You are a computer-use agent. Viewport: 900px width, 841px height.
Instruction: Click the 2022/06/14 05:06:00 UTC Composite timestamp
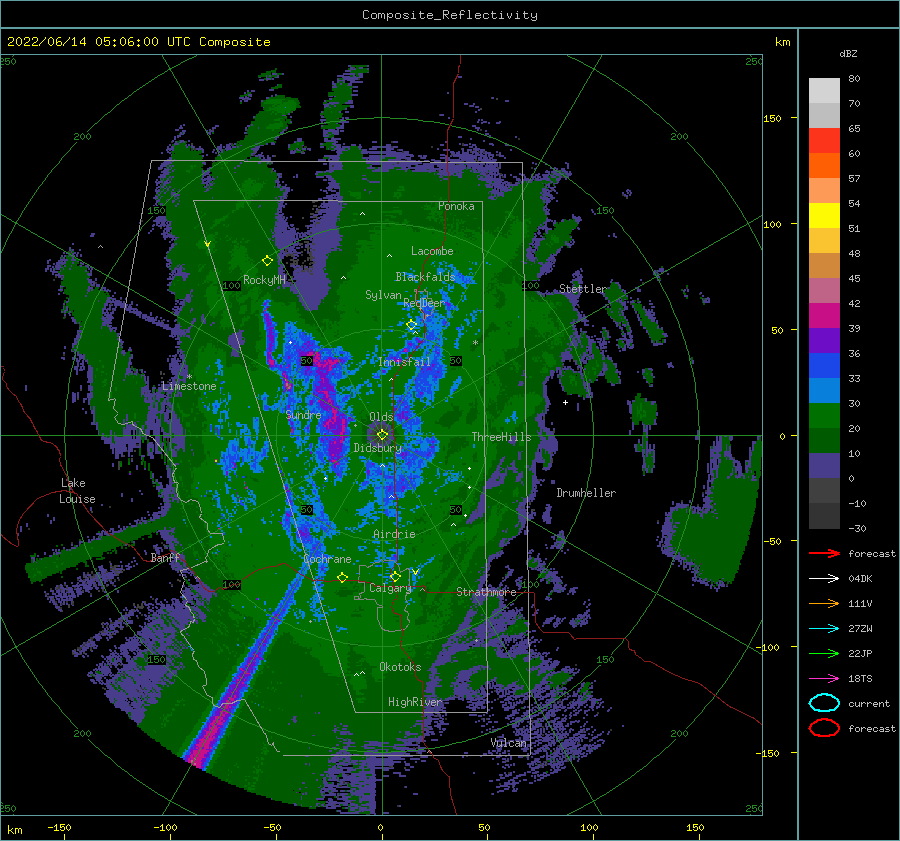click(138, 42)
